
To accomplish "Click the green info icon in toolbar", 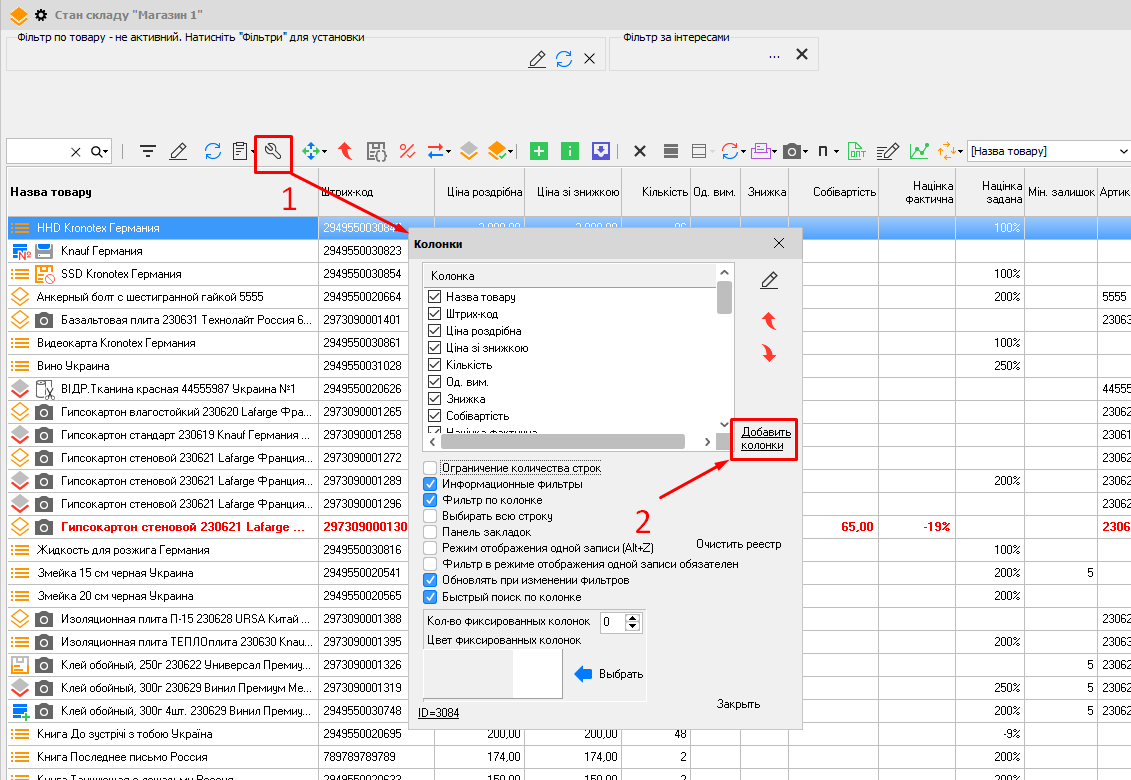I will click(570, 151).
